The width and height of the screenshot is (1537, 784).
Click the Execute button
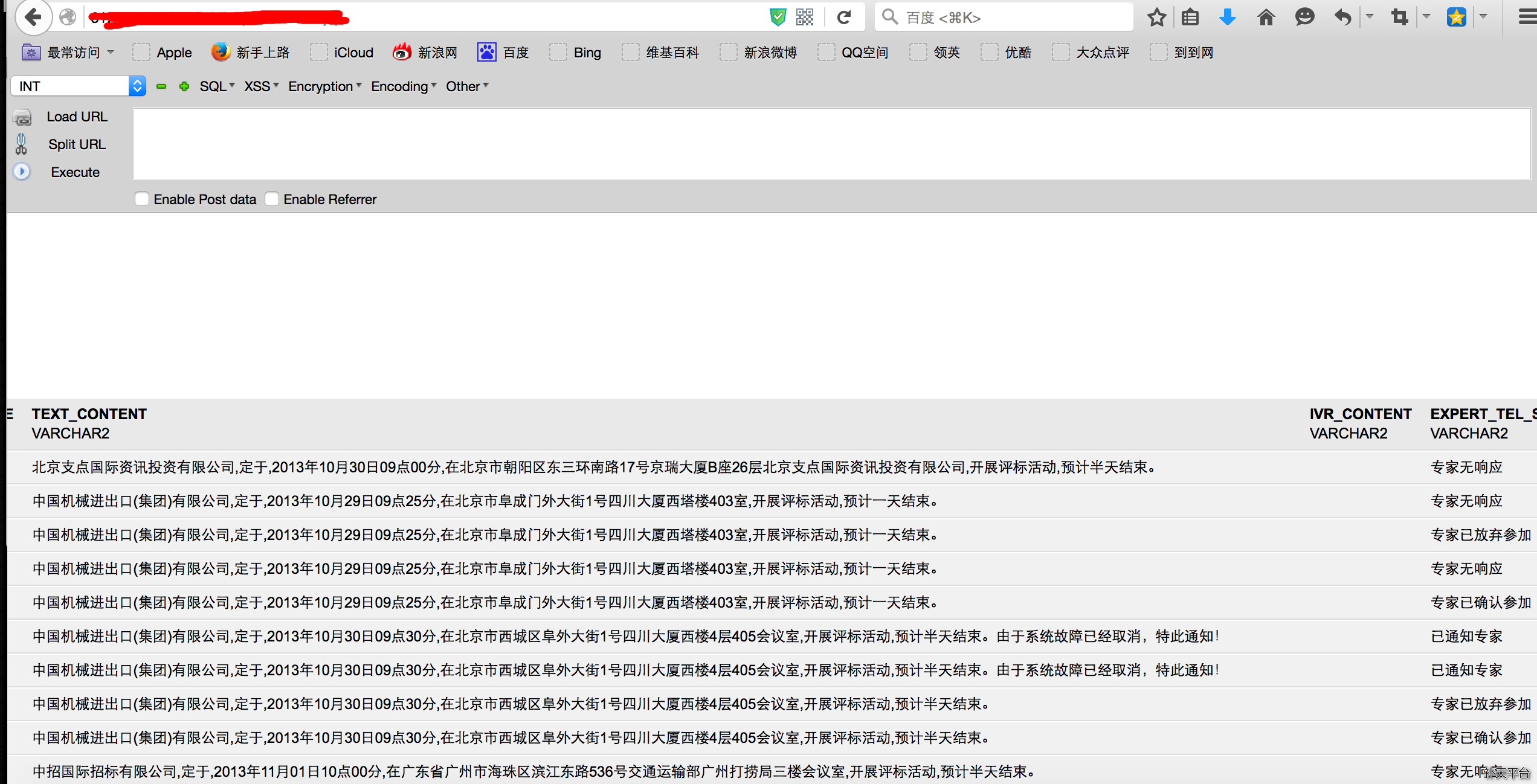(75, 172)
